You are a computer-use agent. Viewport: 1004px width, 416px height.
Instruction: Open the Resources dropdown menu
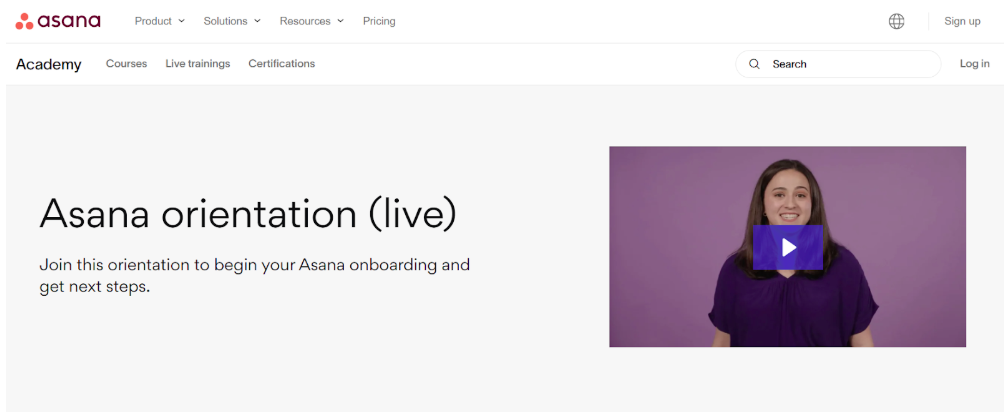(311, 21)
